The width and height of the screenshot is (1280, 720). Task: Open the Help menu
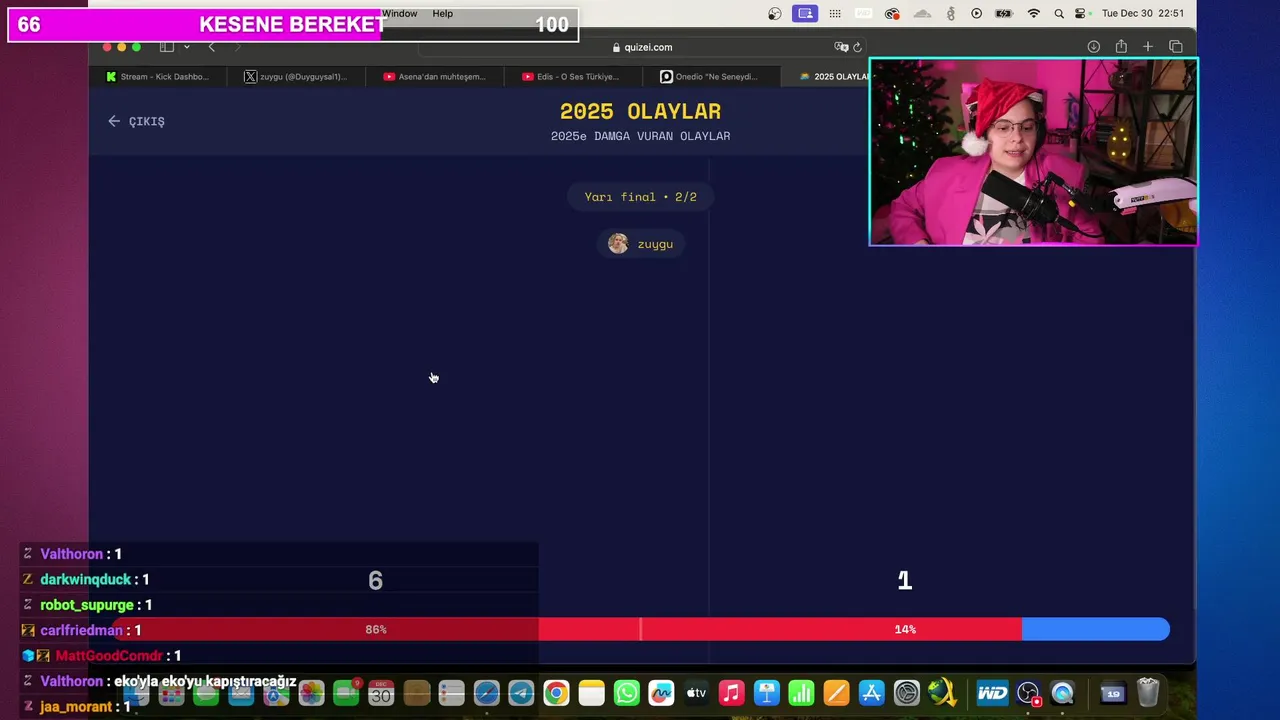click(x=443, y=14)
